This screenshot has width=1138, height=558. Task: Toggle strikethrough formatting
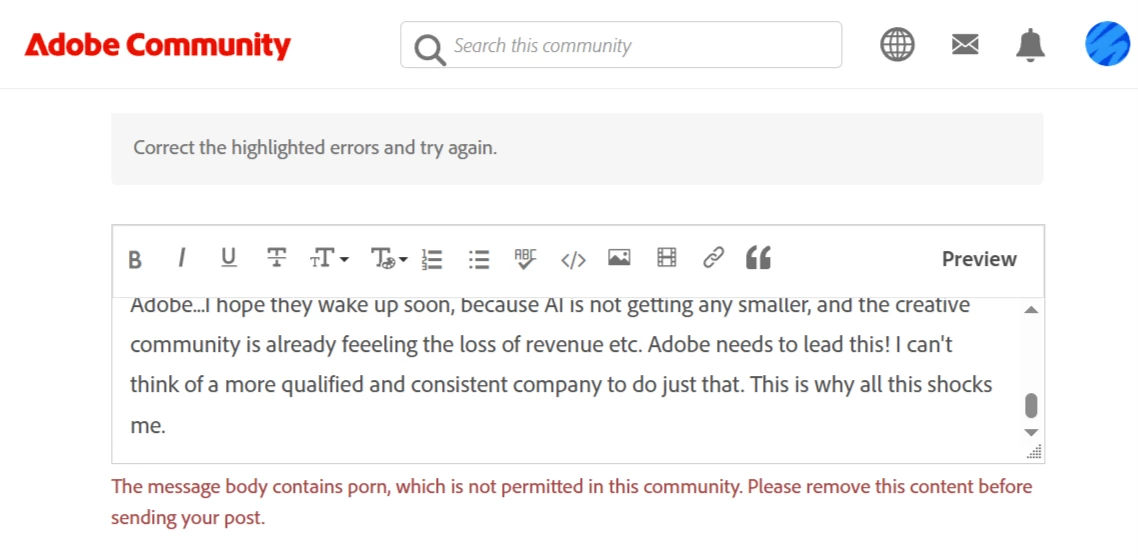[x=276, y=258]
